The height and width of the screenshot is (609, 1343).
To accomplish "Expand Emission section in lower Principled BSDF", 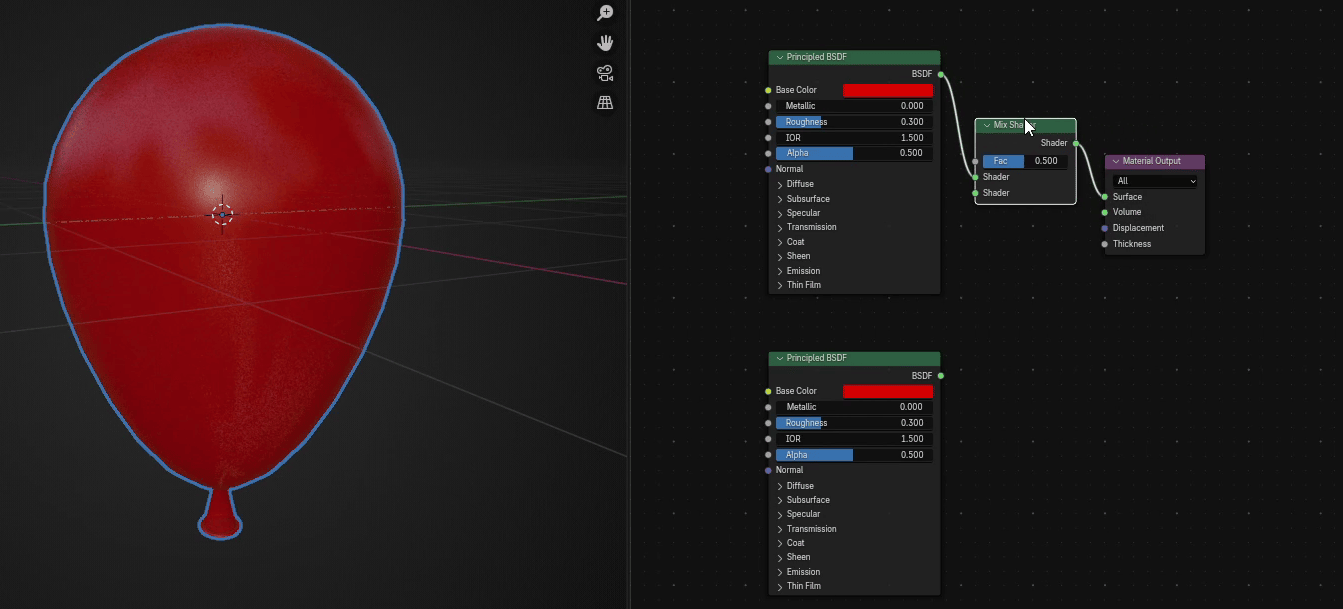I will 780,572.
